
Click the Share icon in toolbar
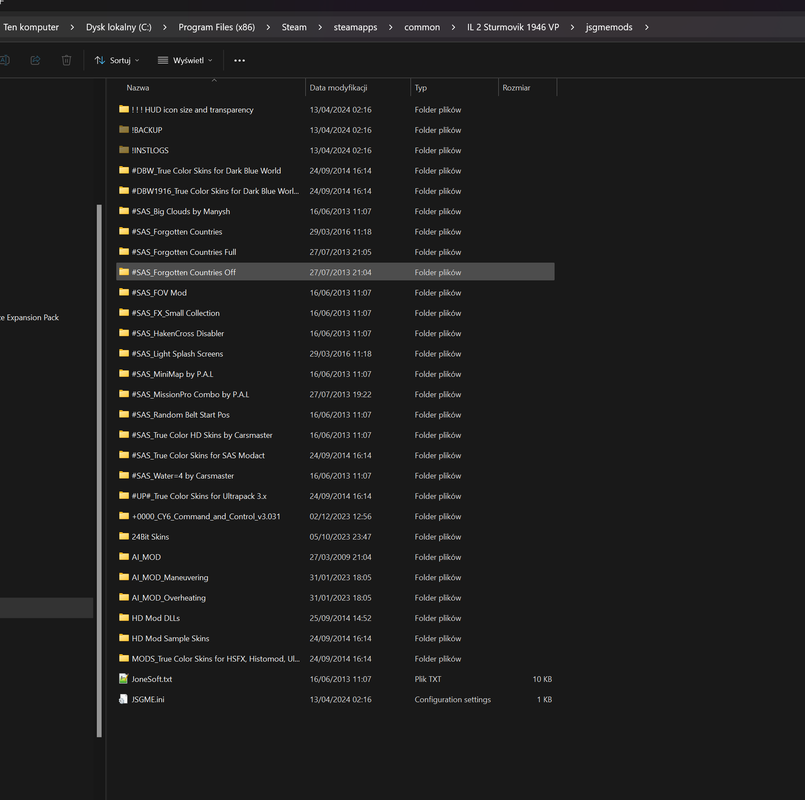35,60
